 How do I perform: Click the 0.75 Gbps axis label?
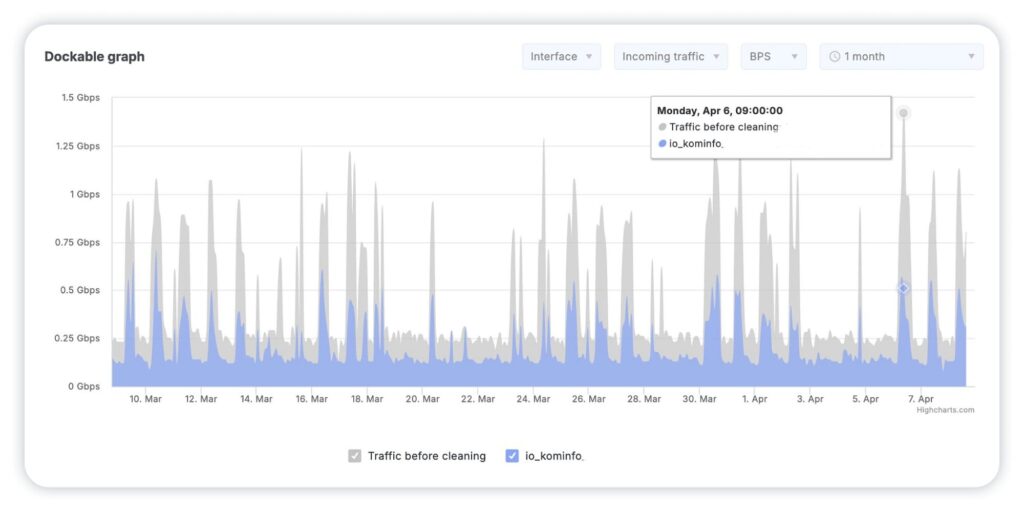78,242
